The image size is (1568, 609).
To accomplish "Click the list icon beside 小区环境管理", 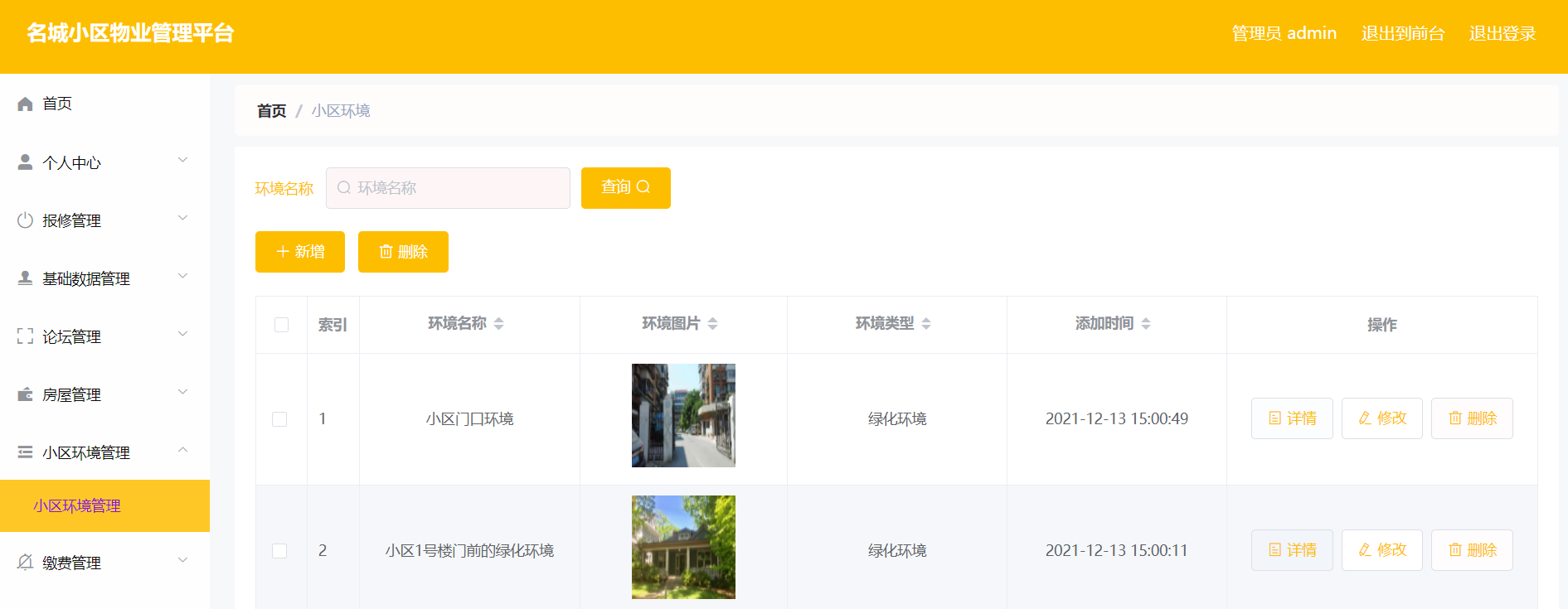I will [25, 452].
